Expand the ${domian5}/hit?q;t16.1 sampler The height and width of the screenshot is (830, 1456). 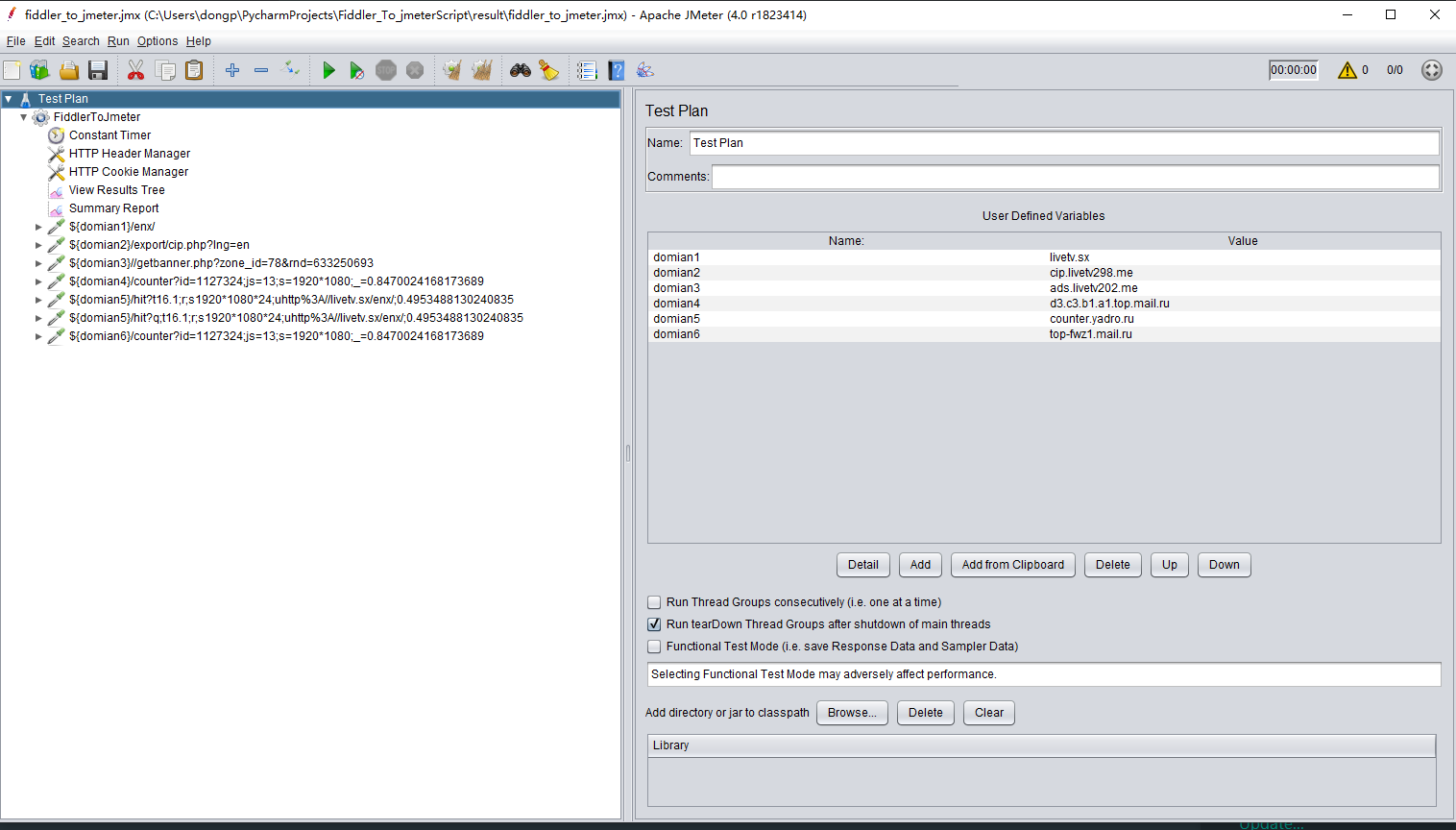tap(38, 318)
